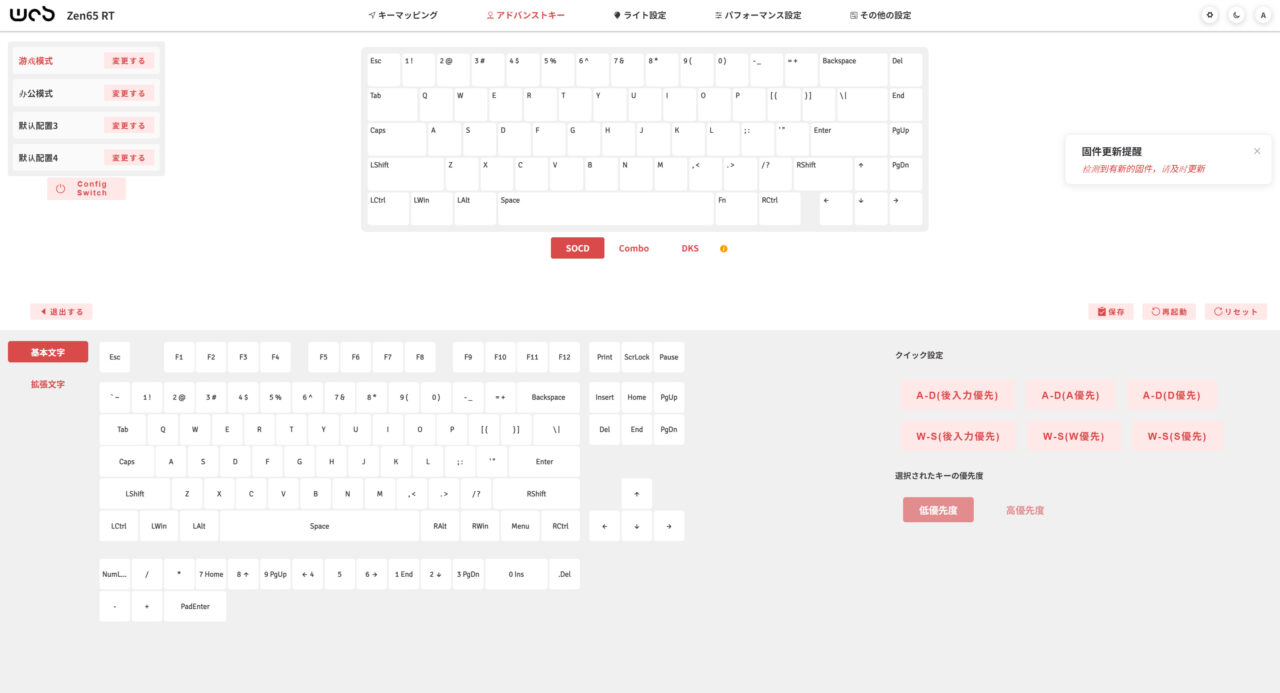
Task: Select 高優先度 high priority option
Action: [1025, 510]
